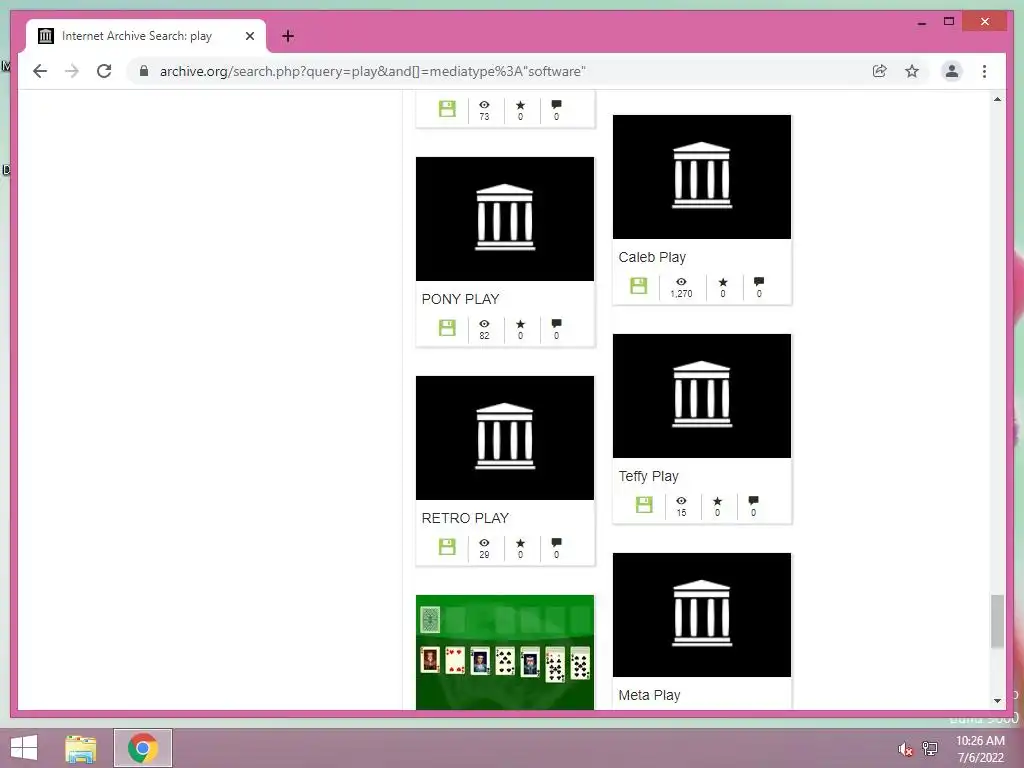The width and height of the screenshot is (1024, 768).
Task: Open the Meta Play thumbnail
Action: [701, 615]
